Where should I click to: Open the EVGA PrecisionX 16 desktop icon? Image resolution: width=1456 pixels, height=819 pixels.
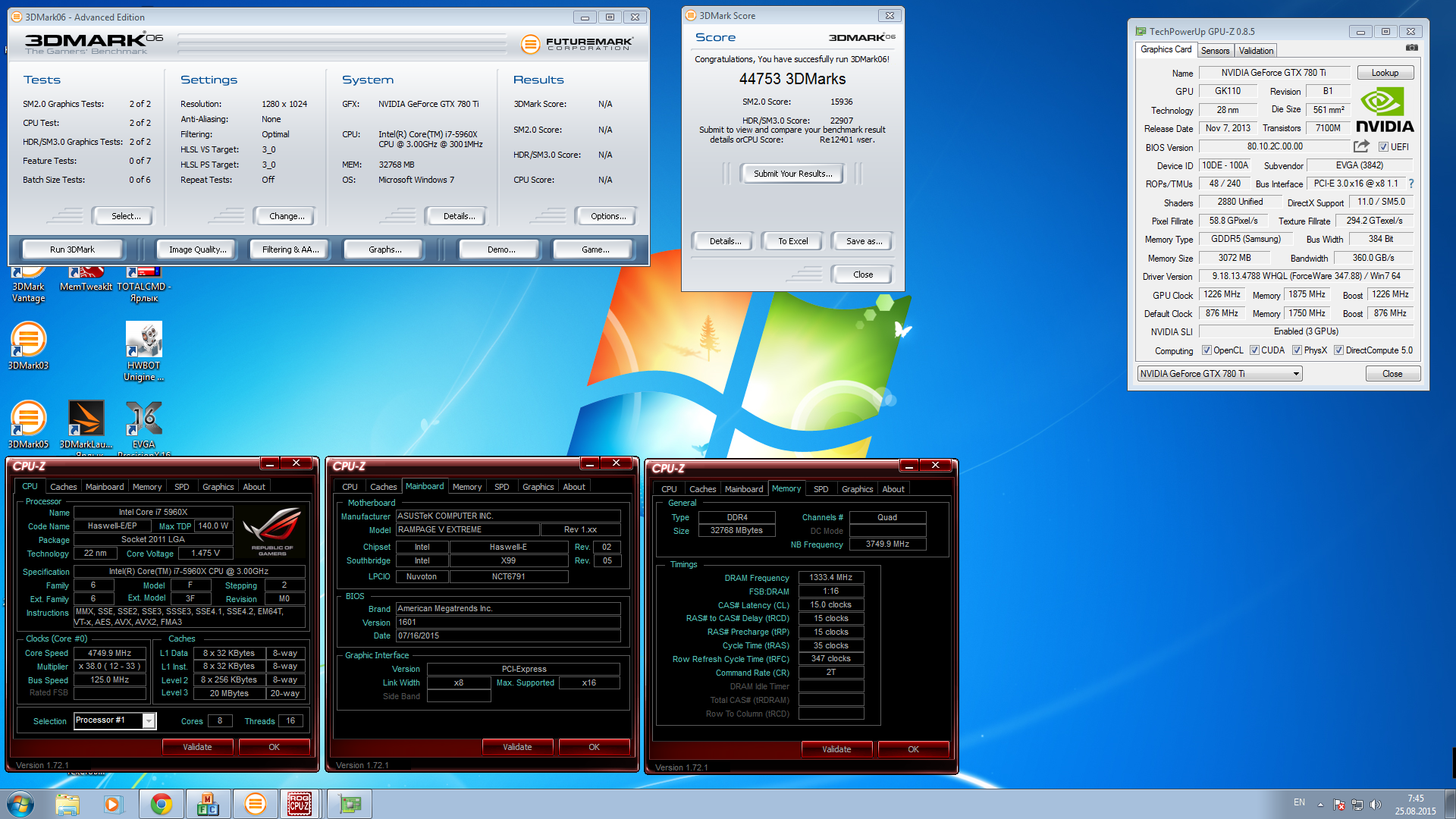143,427
